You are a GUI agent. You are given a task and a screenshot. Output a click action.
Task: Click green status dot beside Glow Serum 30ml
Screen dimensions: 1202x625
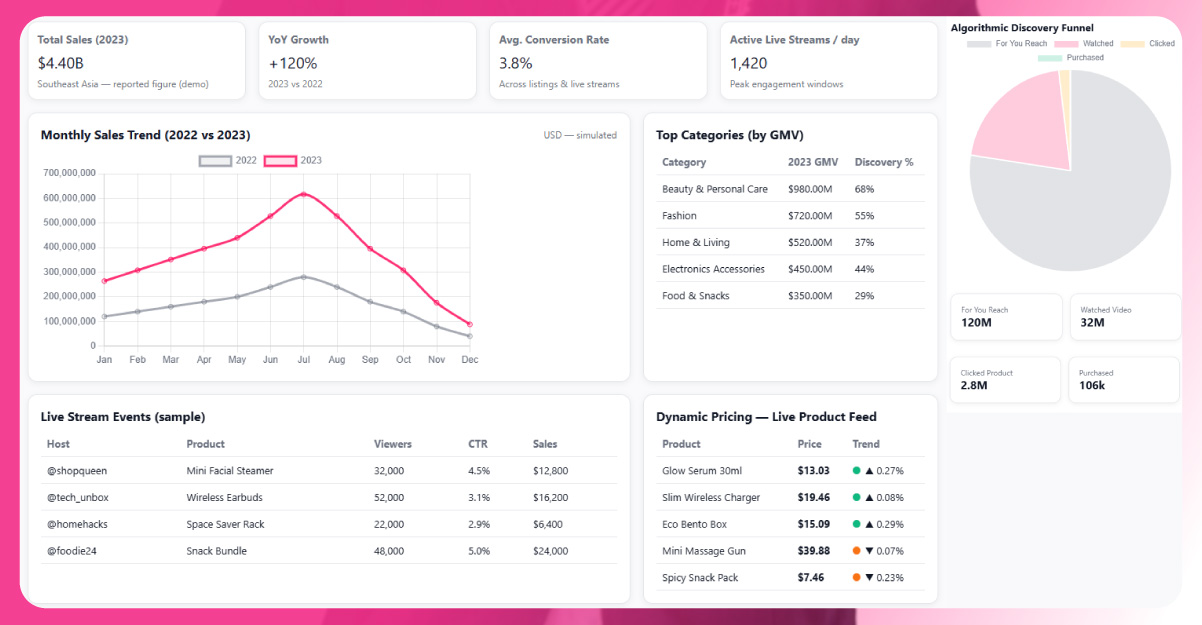(x=856, y=471)
